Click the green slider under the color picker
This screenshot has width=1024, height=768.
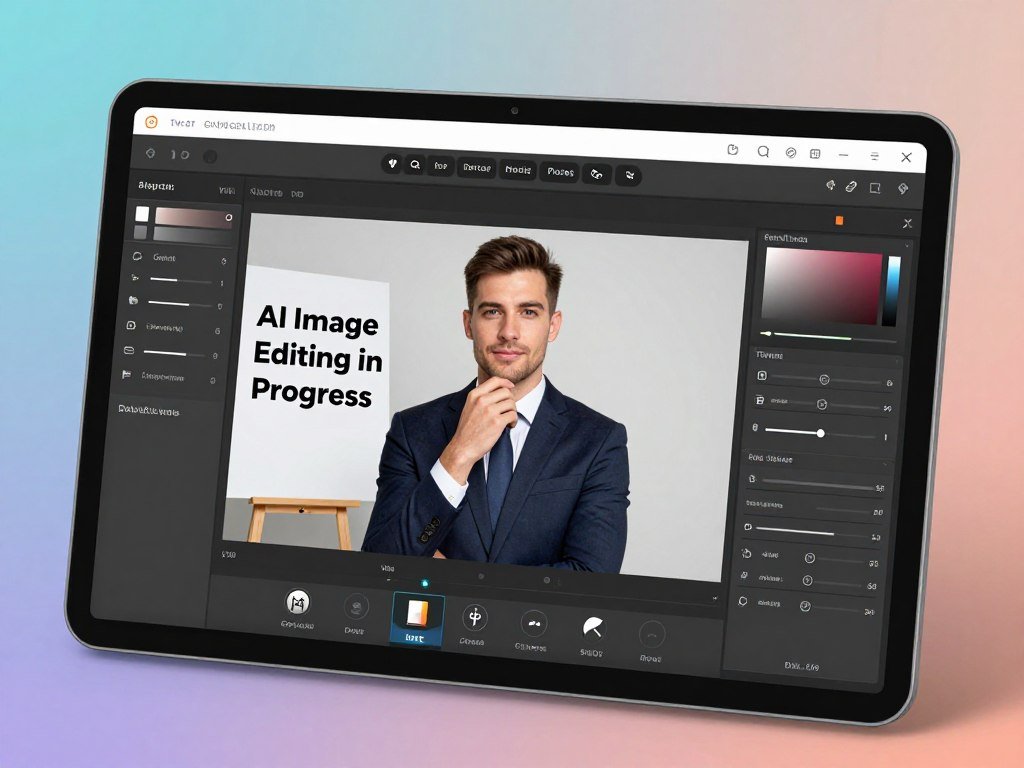[829, 337]
